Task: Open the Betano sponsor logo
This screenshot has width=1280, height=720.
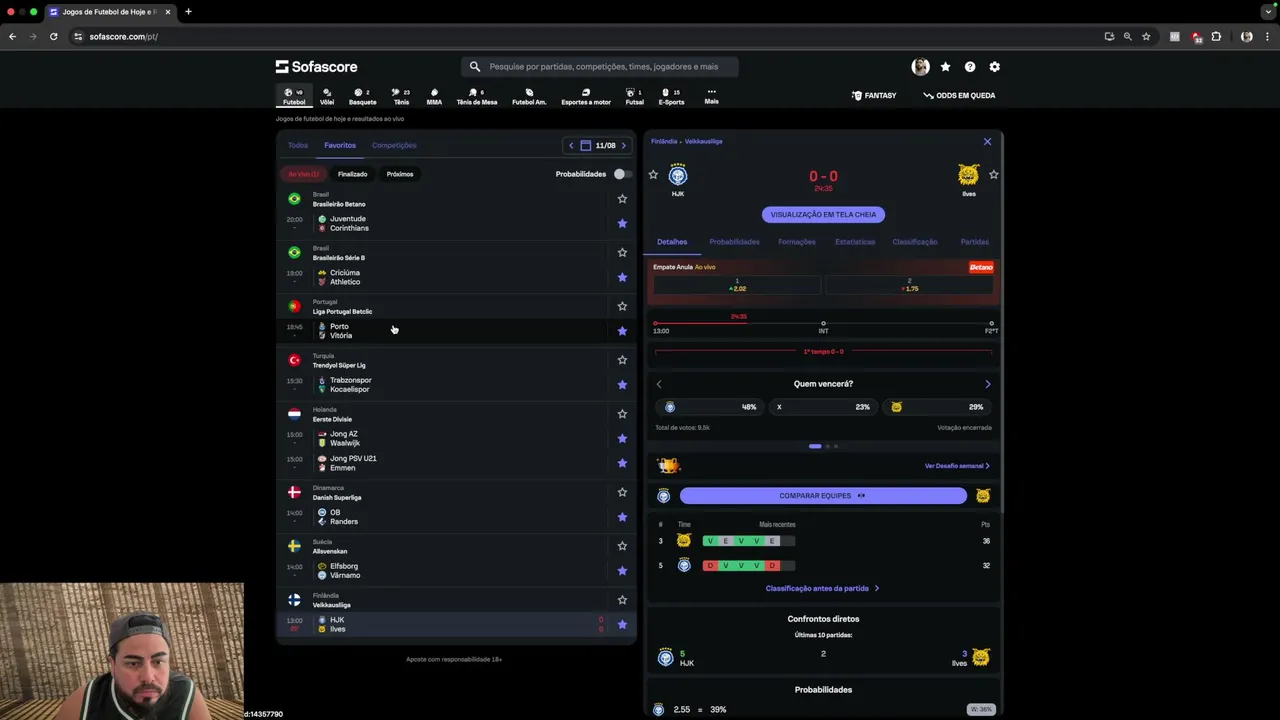Action: click(981, 267)
